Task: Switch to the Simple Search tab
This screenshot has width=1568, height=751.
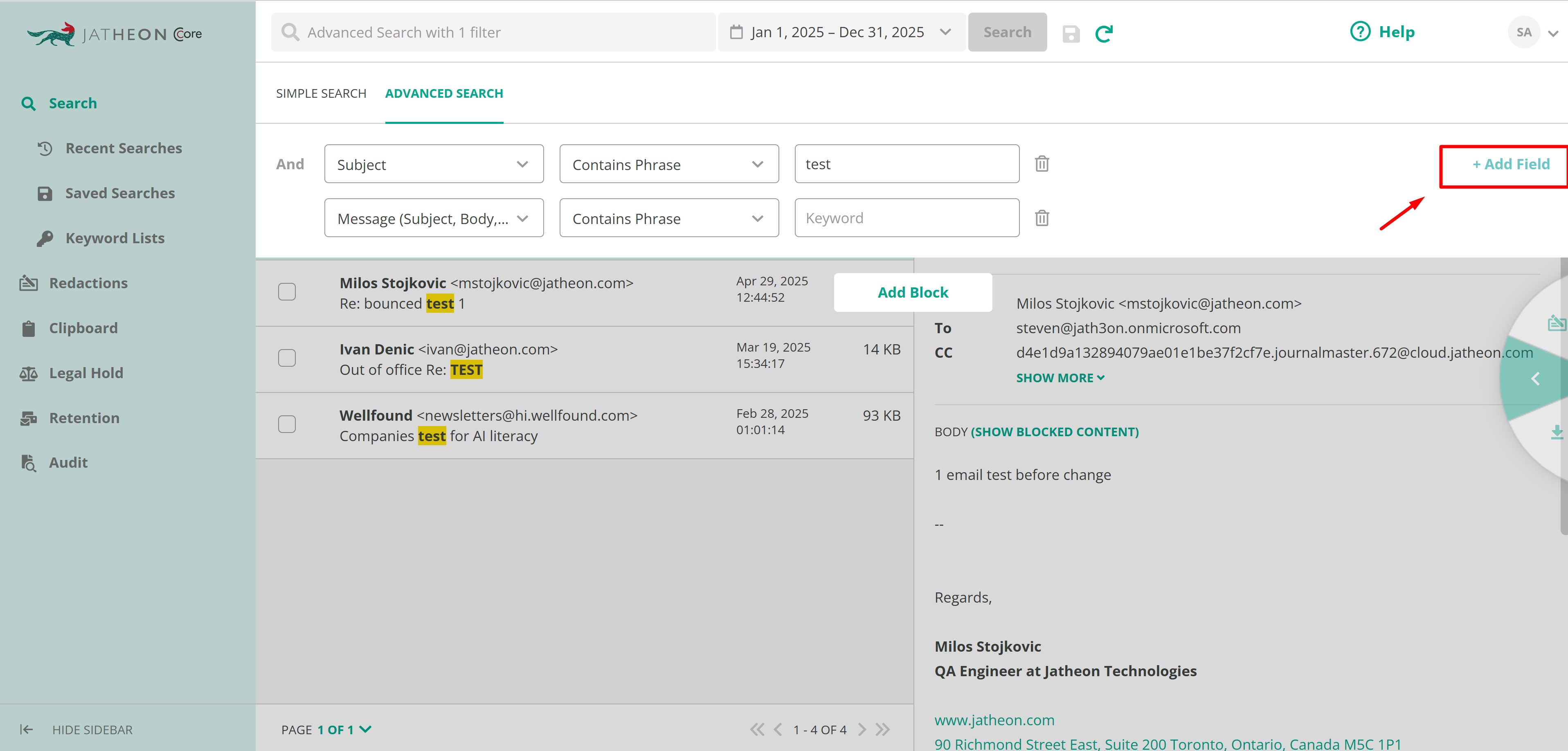Action: click(321, 94)
